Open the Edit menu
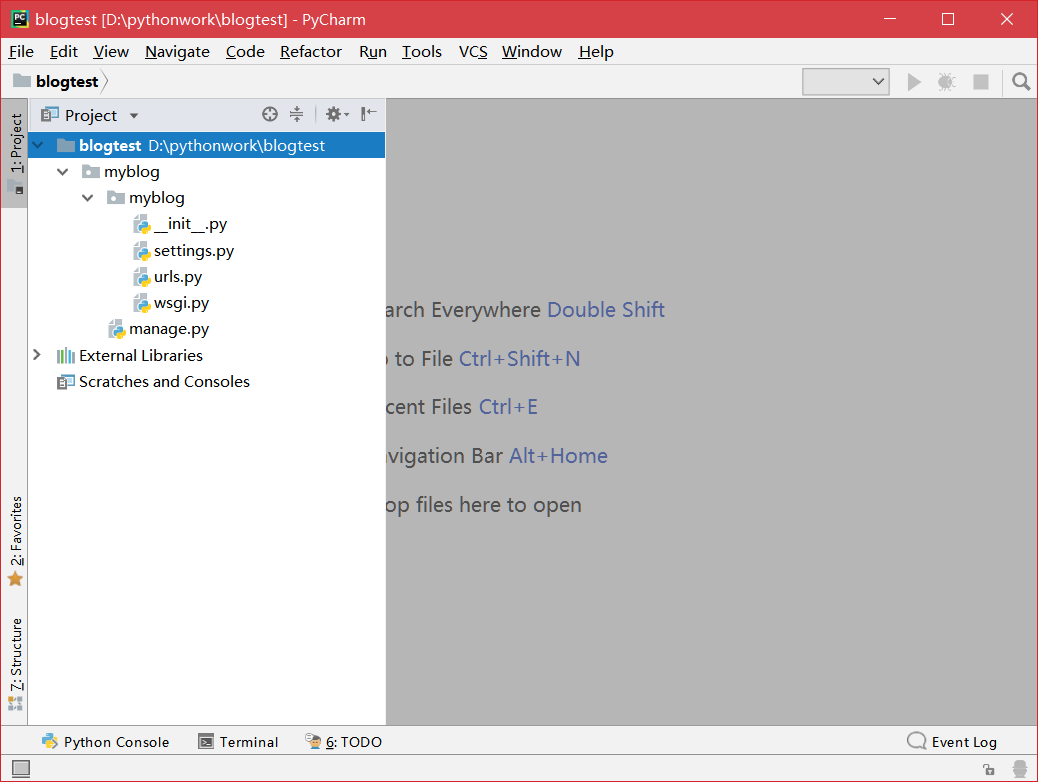The height and width of the screenshot is (782, 1038). pos(64,52)
